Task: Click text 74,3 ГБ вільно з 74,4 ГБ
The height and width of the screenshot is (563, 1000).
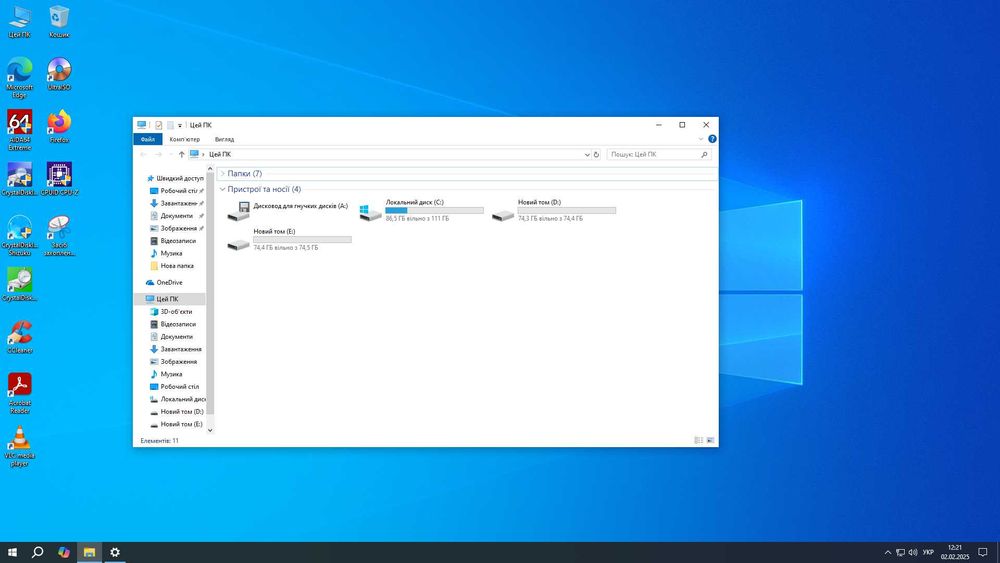Action: (x=550, y=218)
